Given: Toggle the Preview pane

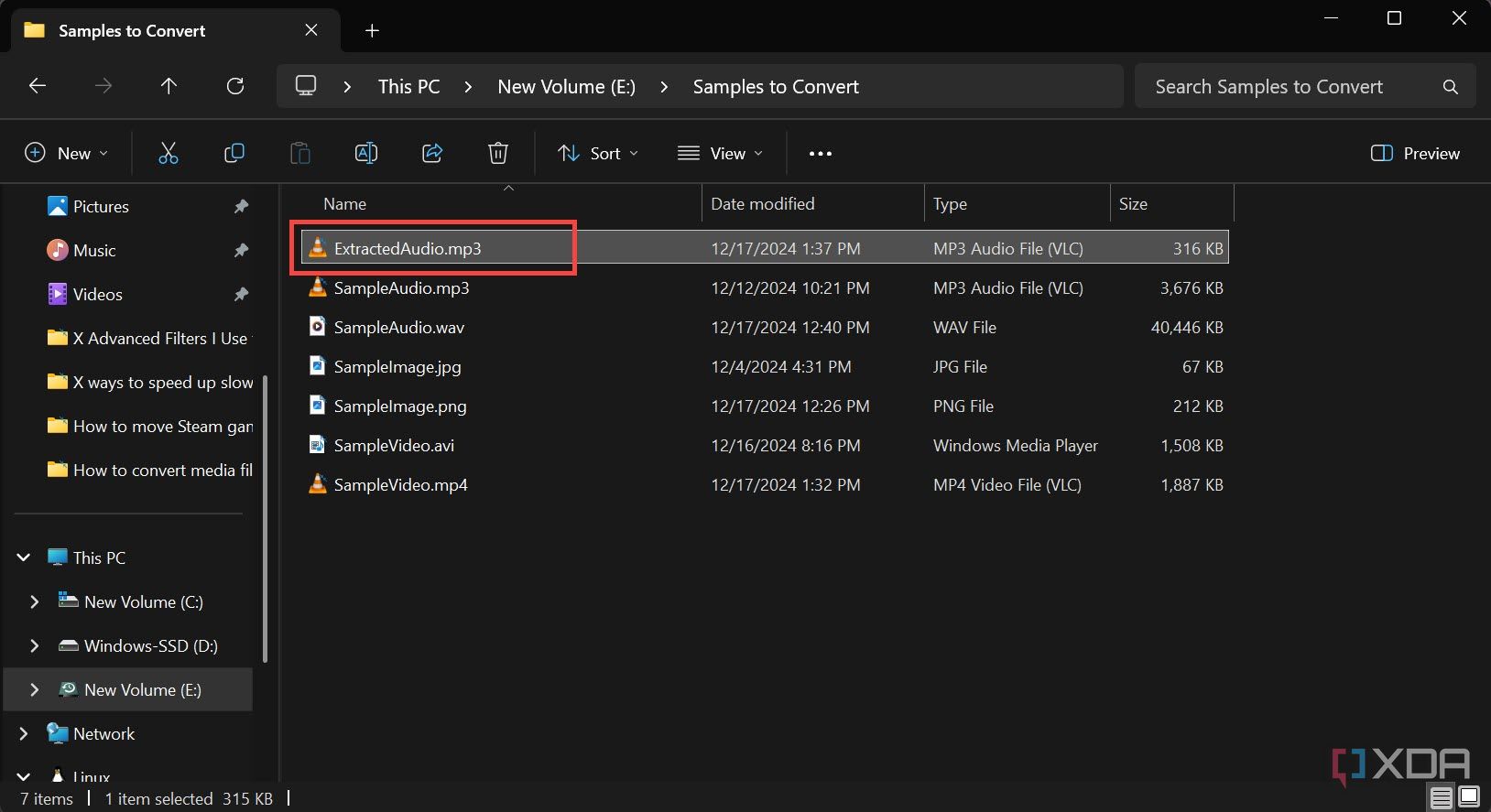Looking at the screenshot, I should 1415,153.
